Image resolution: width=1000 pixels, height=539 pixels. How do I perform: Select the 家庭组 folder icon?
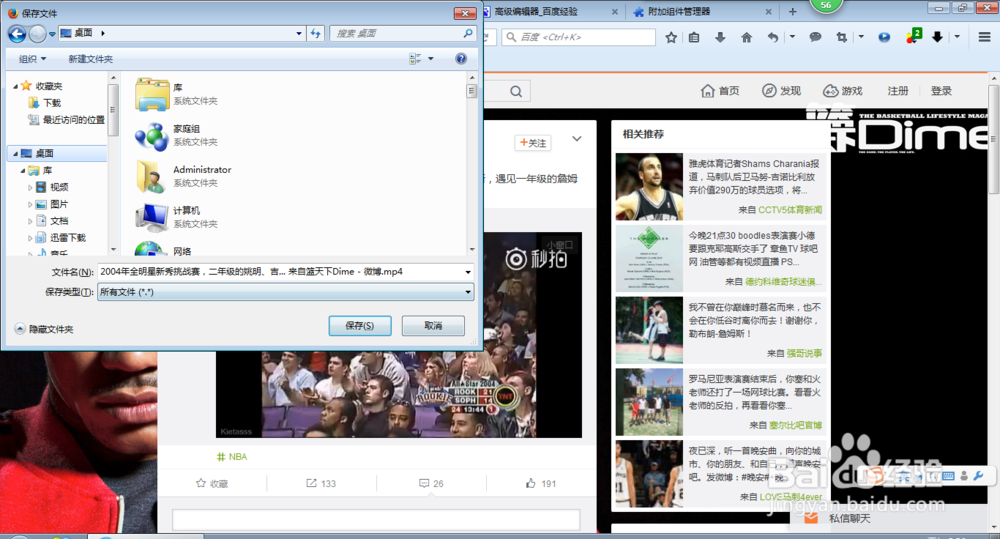click(x=152, y=135)
